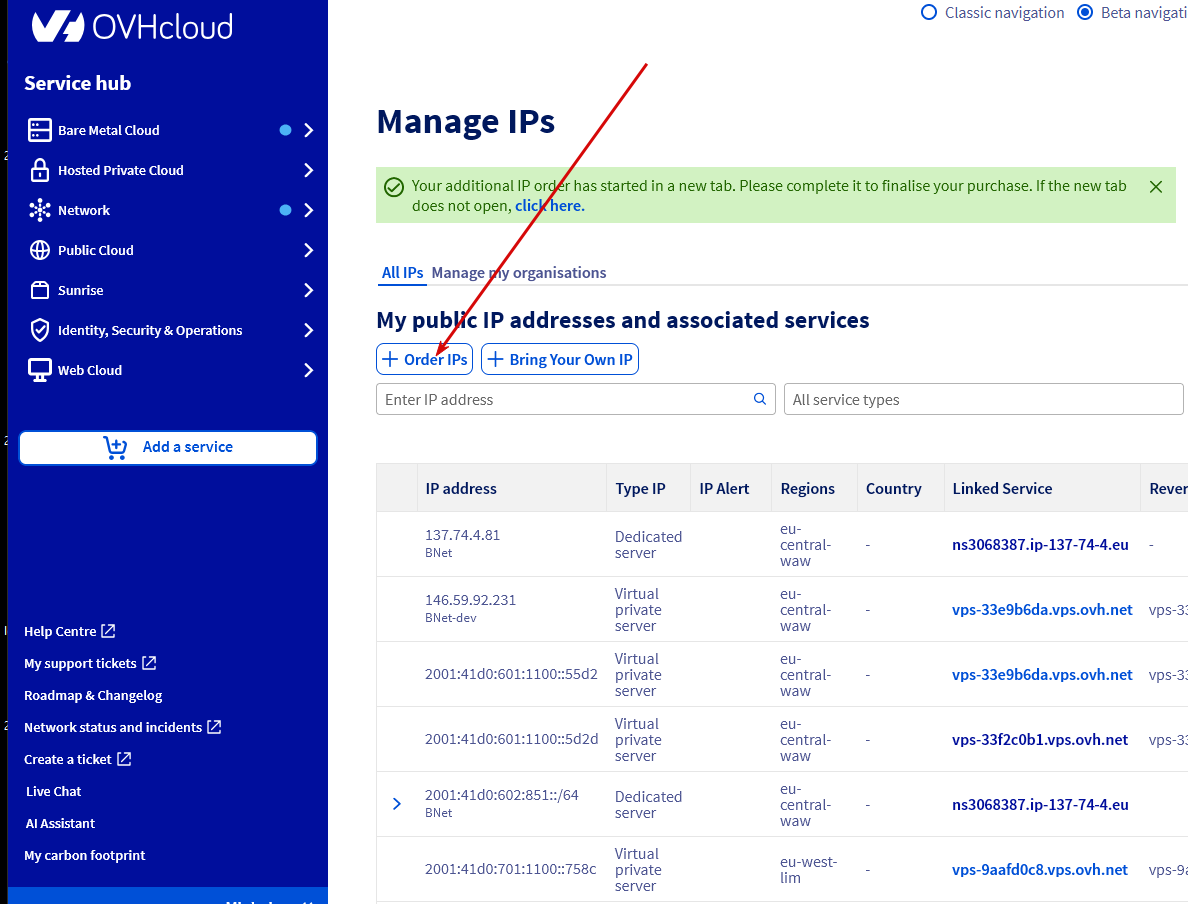Click the cart icon in Add a service
Viewport: 1188px width, 904px height.
click(115, 447)
